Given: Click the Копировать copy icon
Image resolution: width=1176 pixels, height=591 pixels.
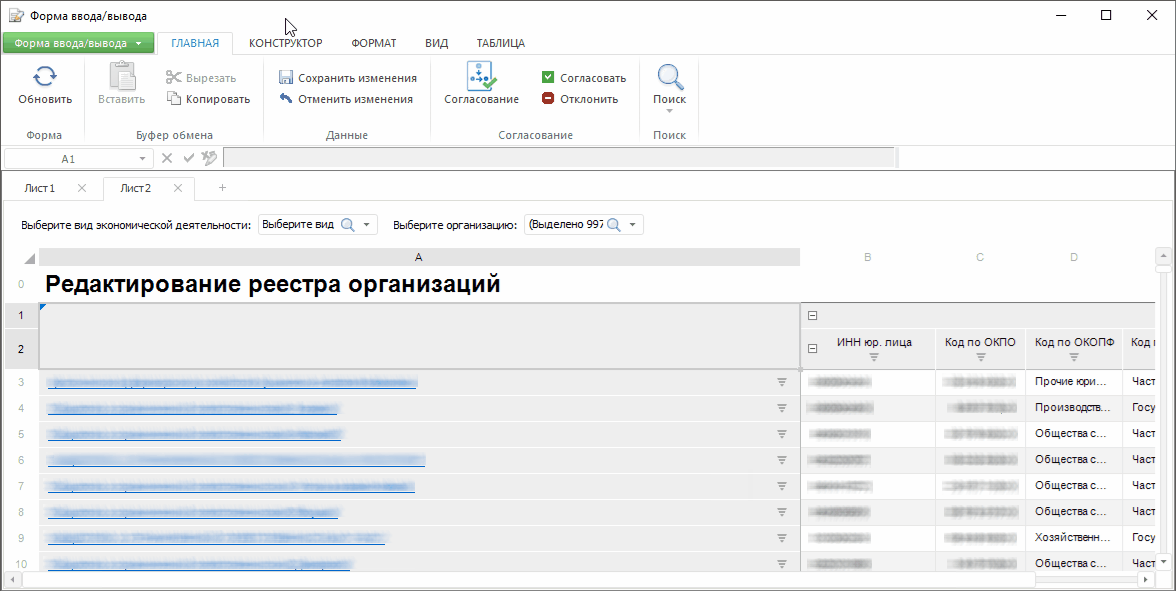Looking at the screenshot, I should coord(174,99).
